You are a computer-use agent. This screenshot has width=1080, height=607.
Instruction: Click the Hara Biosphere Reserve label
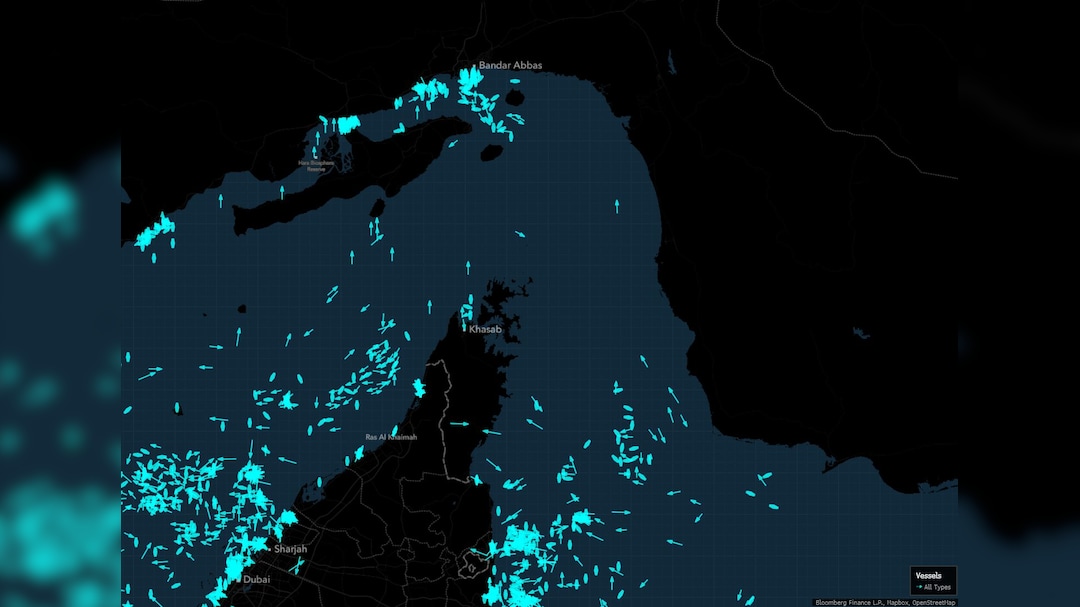click(315, 166)
